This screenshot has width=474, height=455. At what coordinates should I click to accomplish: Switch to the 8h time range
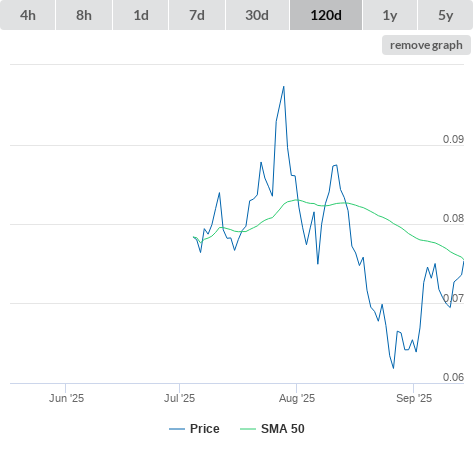84,15
